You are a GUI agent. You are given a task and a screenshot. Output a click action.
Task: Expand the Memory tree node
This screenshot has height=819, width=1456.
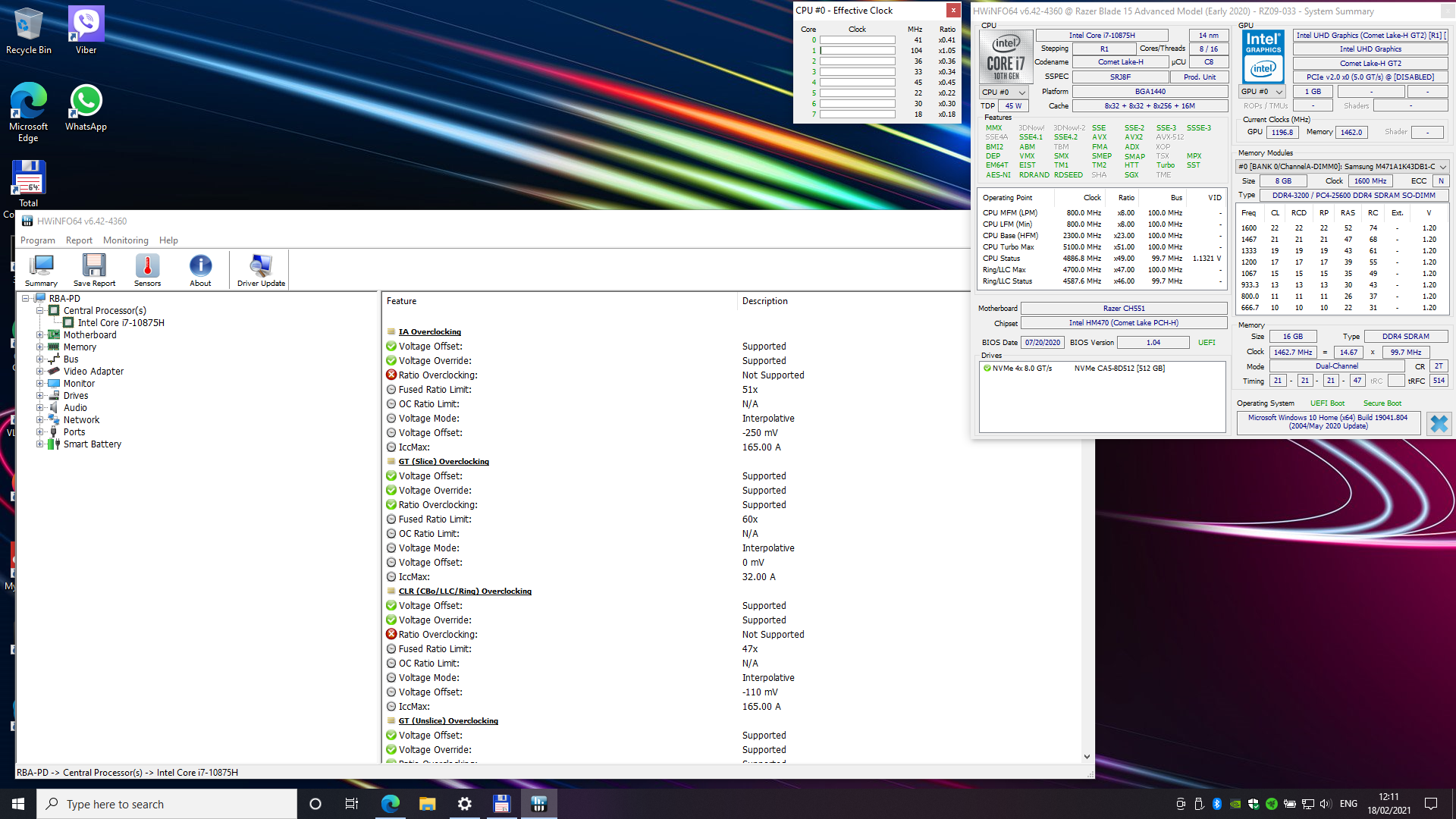click(x=39, y=347)
